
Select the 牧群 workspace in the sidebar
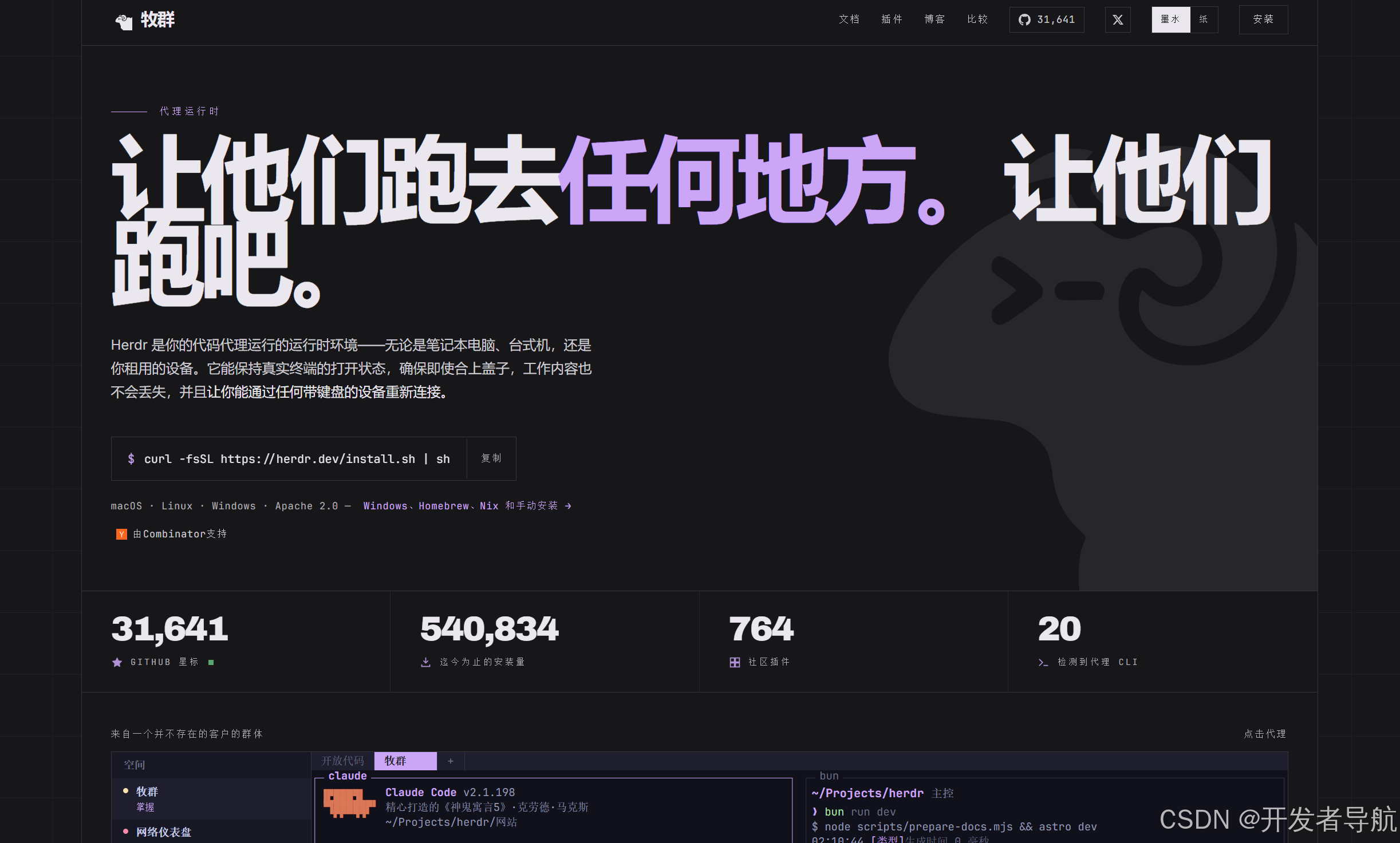tap(211, 799)
